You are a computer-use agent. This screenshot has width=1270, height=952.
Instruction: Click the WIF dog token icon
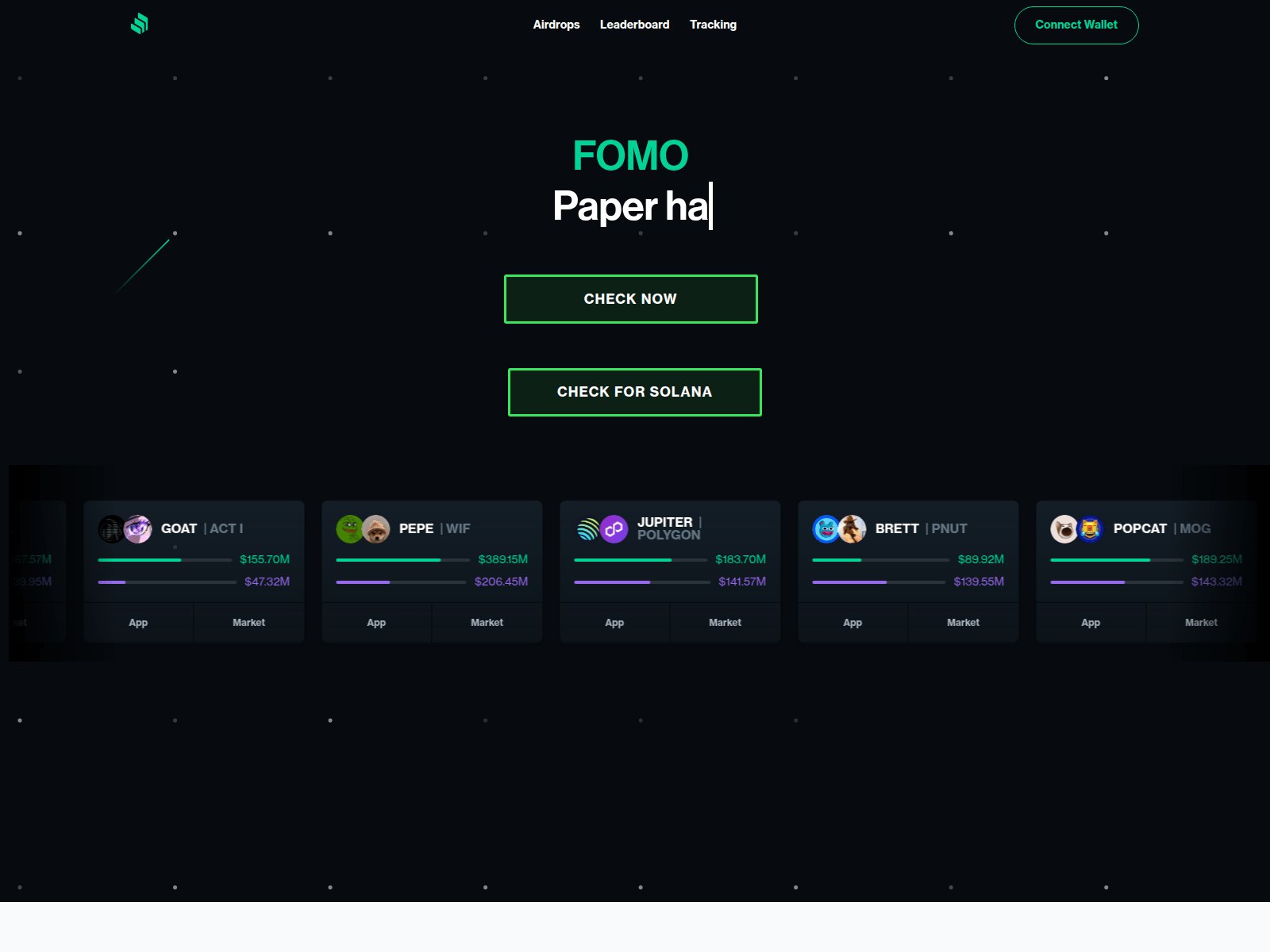pos(376,528)
